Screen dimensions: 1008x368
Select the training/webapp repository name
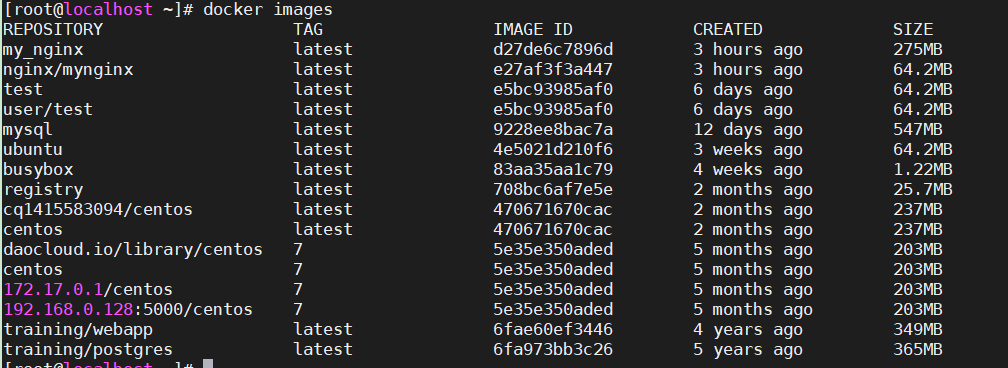[x=78, y=329]
